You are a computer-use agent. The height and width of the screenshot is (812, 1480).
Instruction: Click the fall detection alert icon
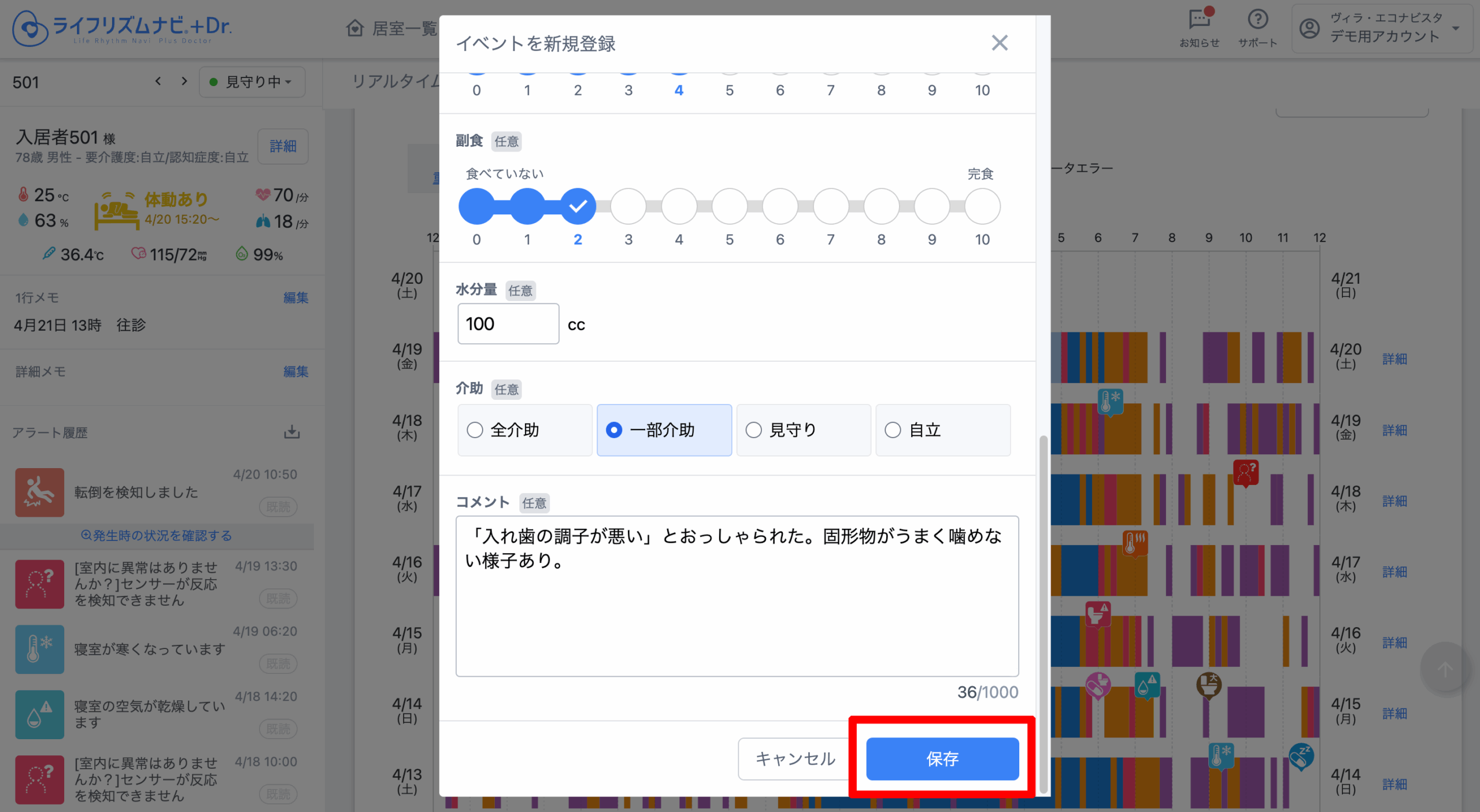[39, 492]
